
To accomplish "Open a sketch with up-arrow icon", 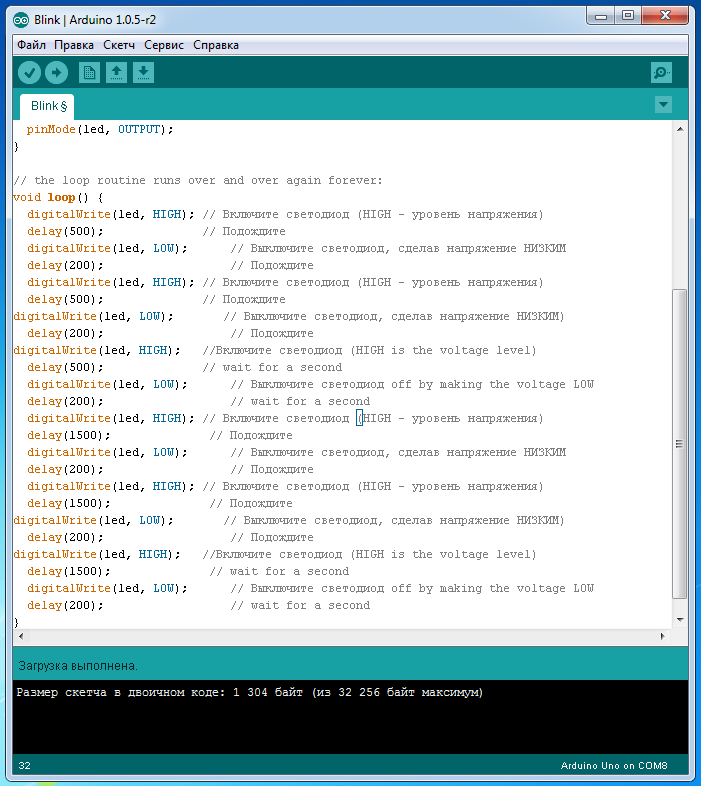I will tap(117, 72).
